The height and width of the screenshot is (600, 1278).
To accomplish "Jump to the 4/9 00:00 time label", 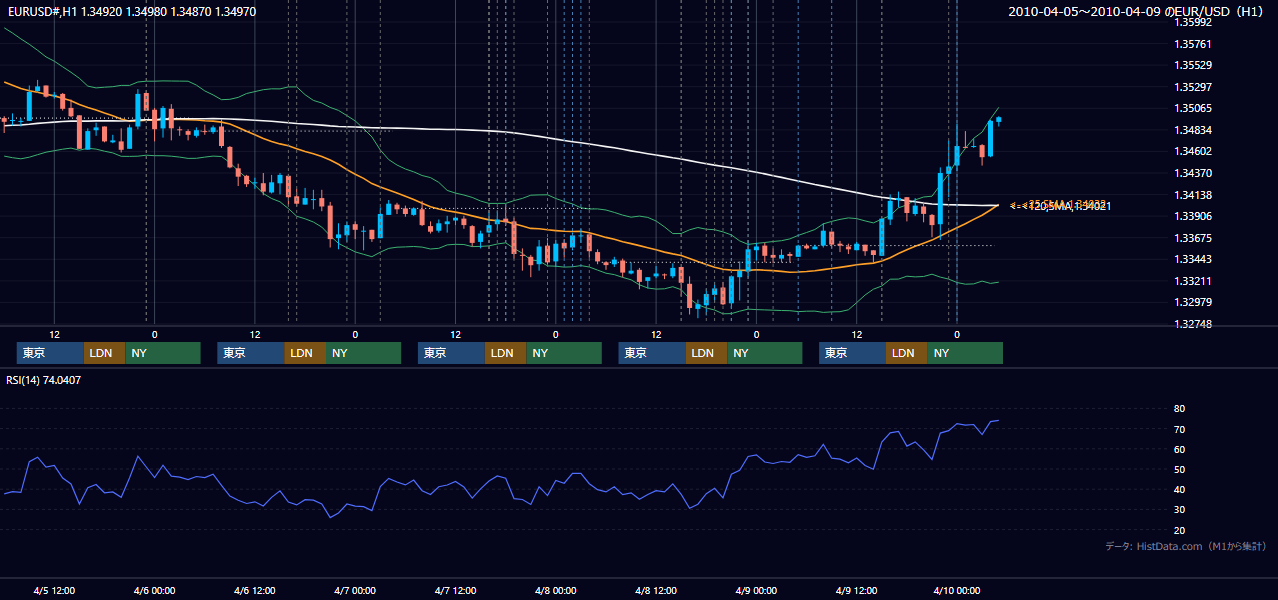I will pos(755,590).
